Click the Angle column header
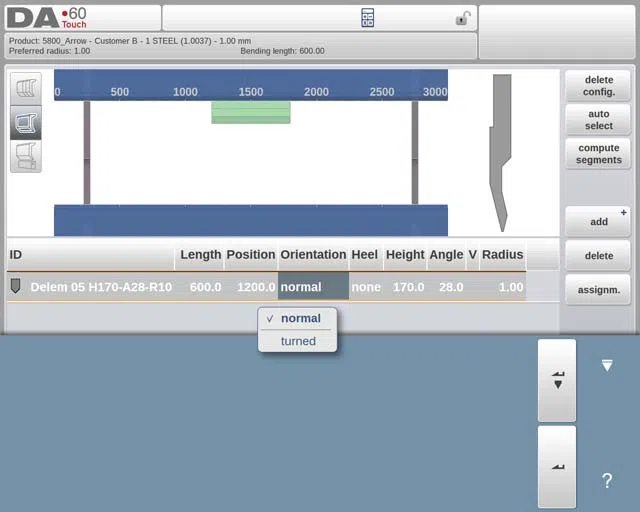This screenshot has width=640, height=512. click(x=446, y=255)
